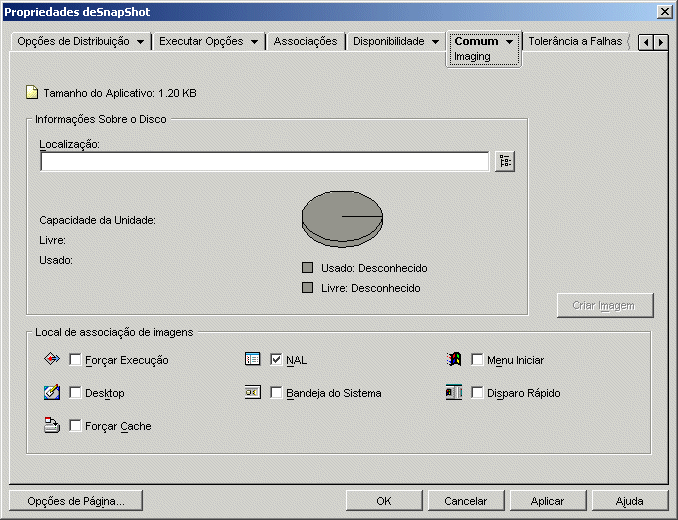Viewport: 678px width, 520px height.
Task: Click the Forçar Cache icon
Action: 52,425
